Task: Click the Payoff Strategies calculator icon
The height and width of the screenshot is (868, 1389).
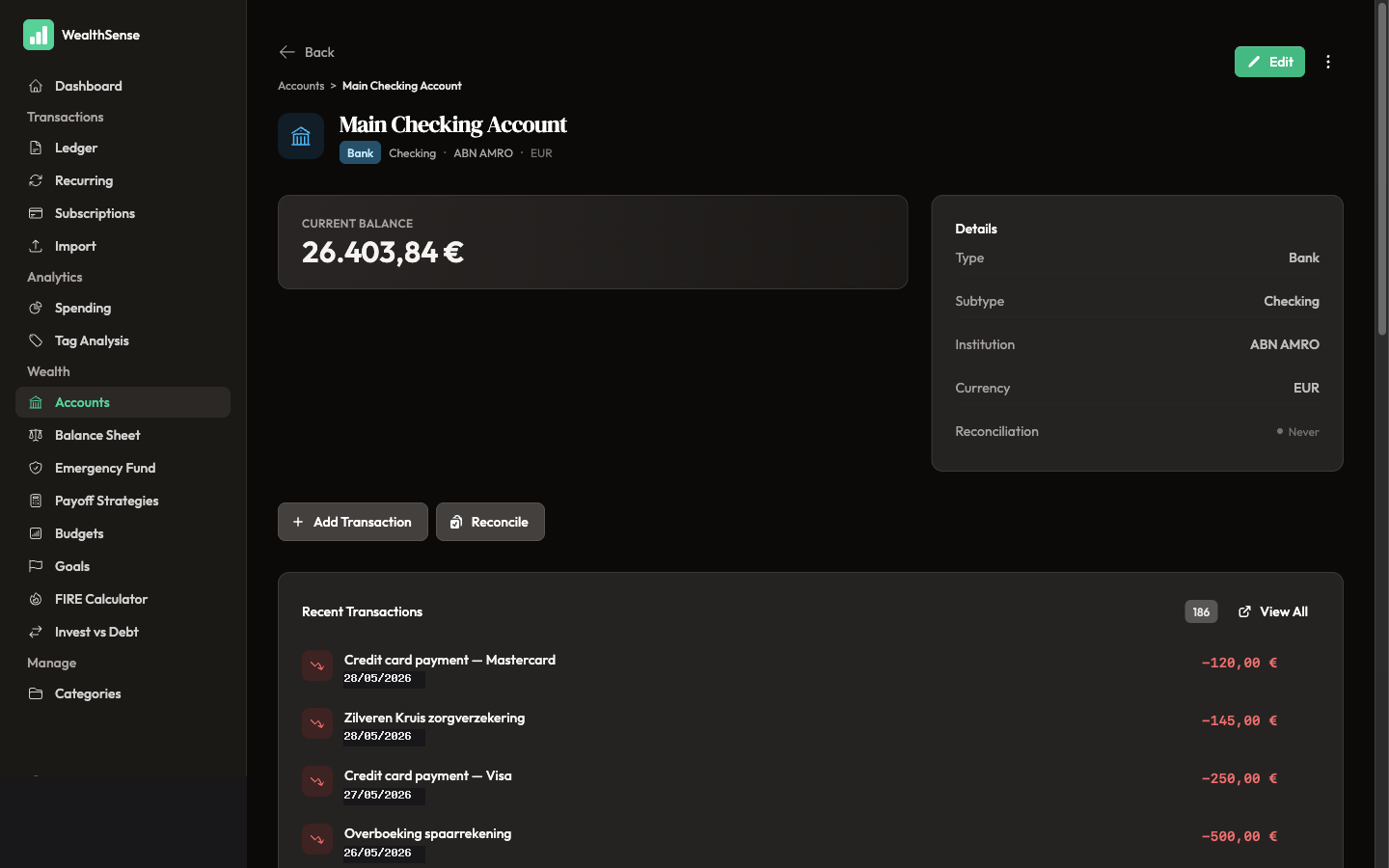Action: (x=36, y=501)
